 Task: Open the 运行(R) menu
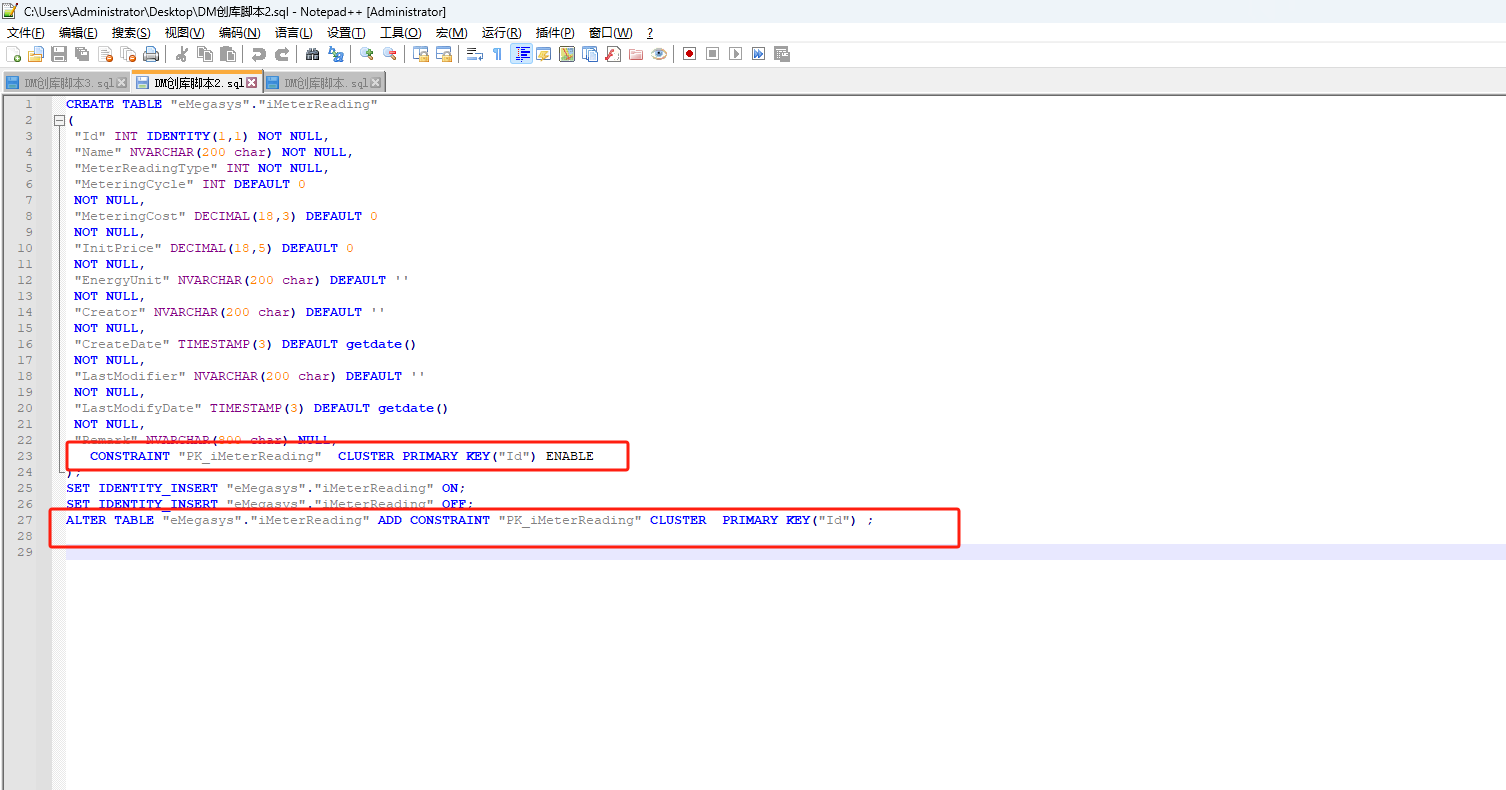(501, 33)
